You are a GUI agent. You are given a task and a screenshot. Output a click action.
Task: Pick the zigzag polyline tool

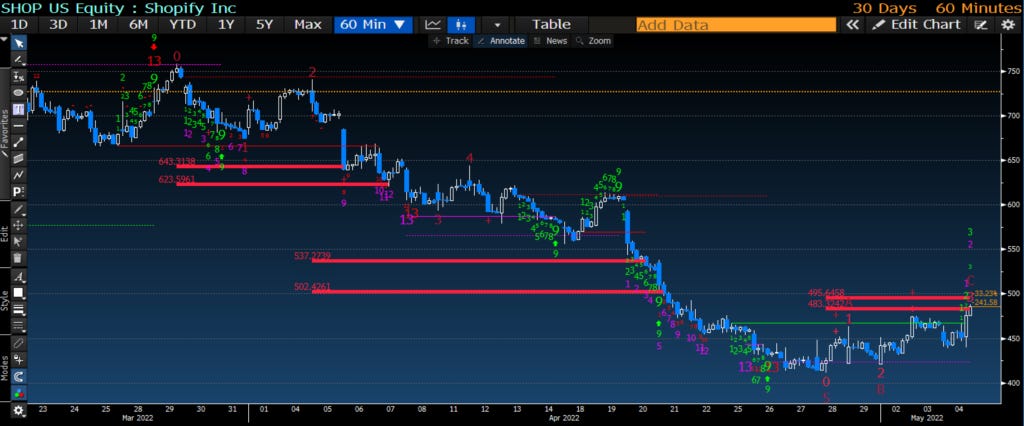point(19,174)
